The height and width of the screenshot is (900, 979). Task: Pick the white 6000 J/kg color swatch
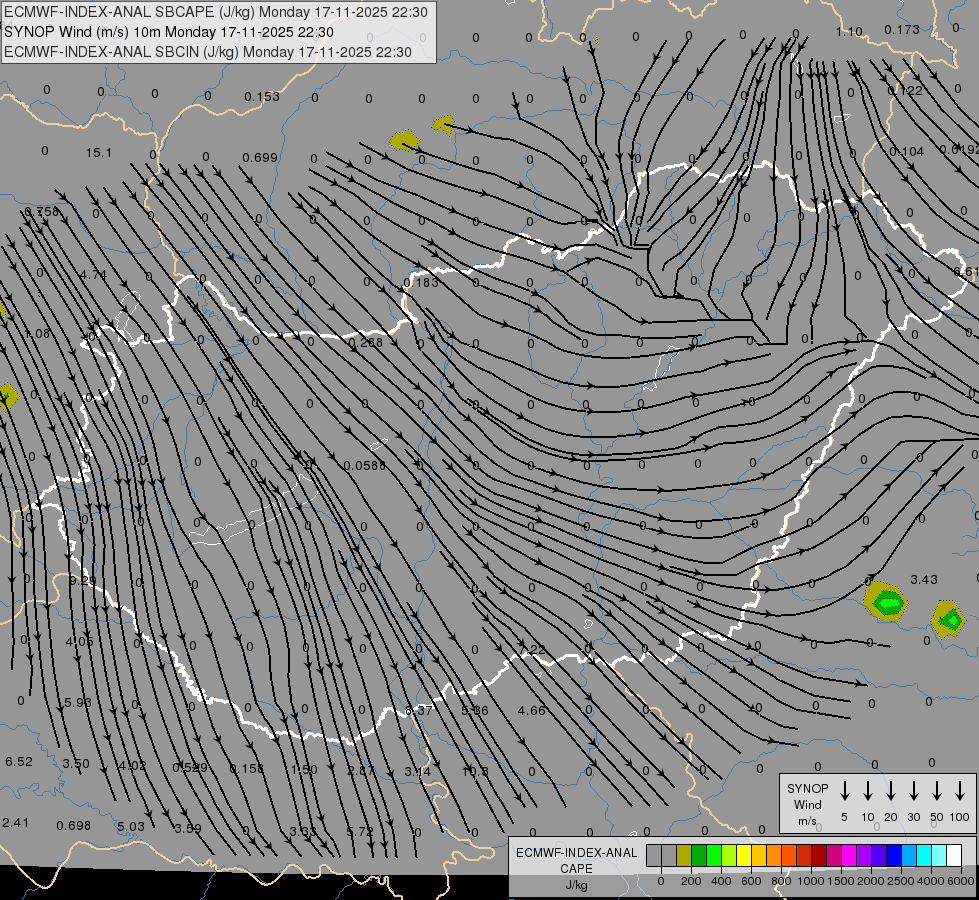coord(954,855)
